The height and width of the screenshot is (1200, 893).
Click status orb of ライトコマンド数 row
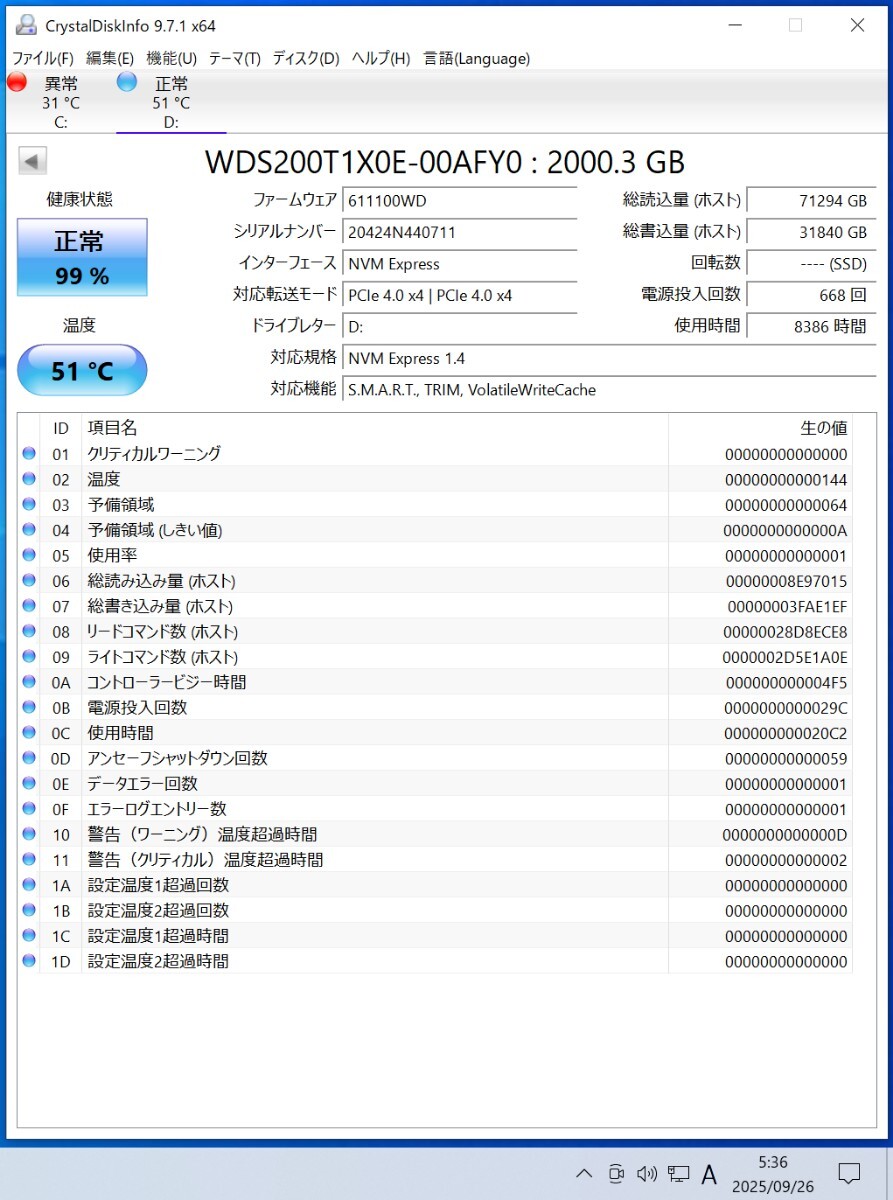(x=29, y=657)
